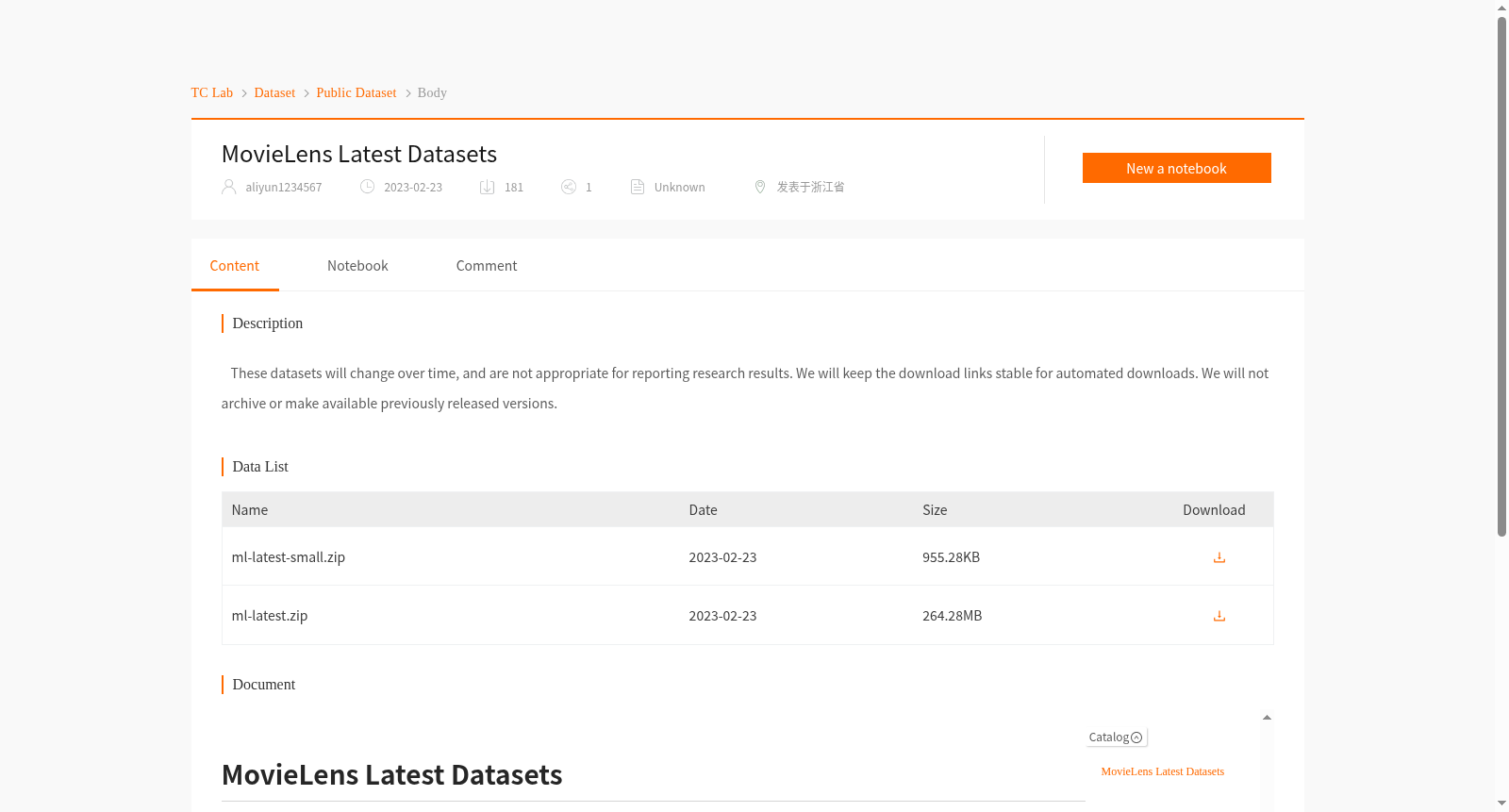Go to TC Lab breadcrumb

pos(212,92)
